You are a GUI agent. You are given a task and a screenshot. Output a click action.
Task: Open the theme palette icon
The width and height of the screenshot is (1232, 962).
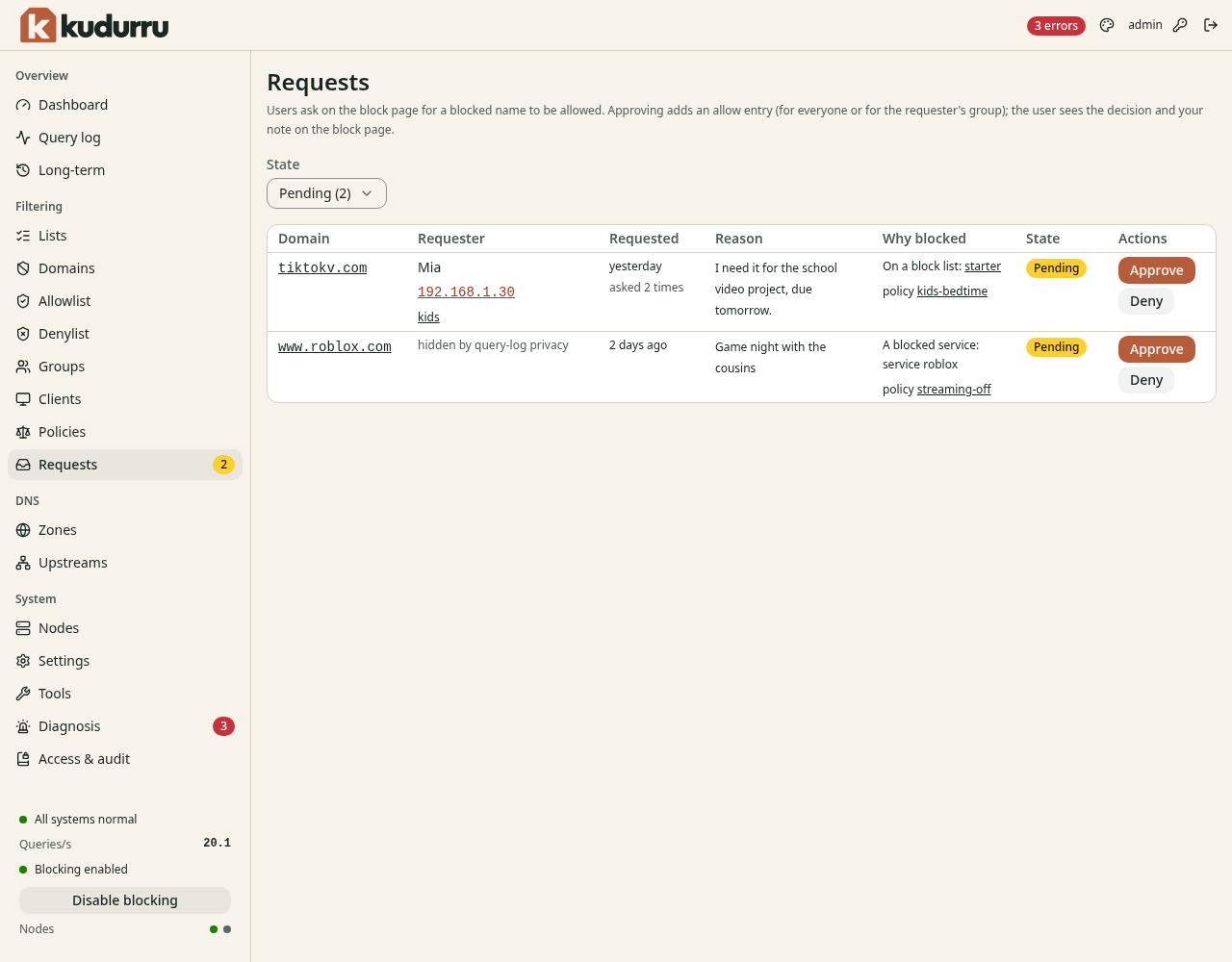click(1107, 25)
